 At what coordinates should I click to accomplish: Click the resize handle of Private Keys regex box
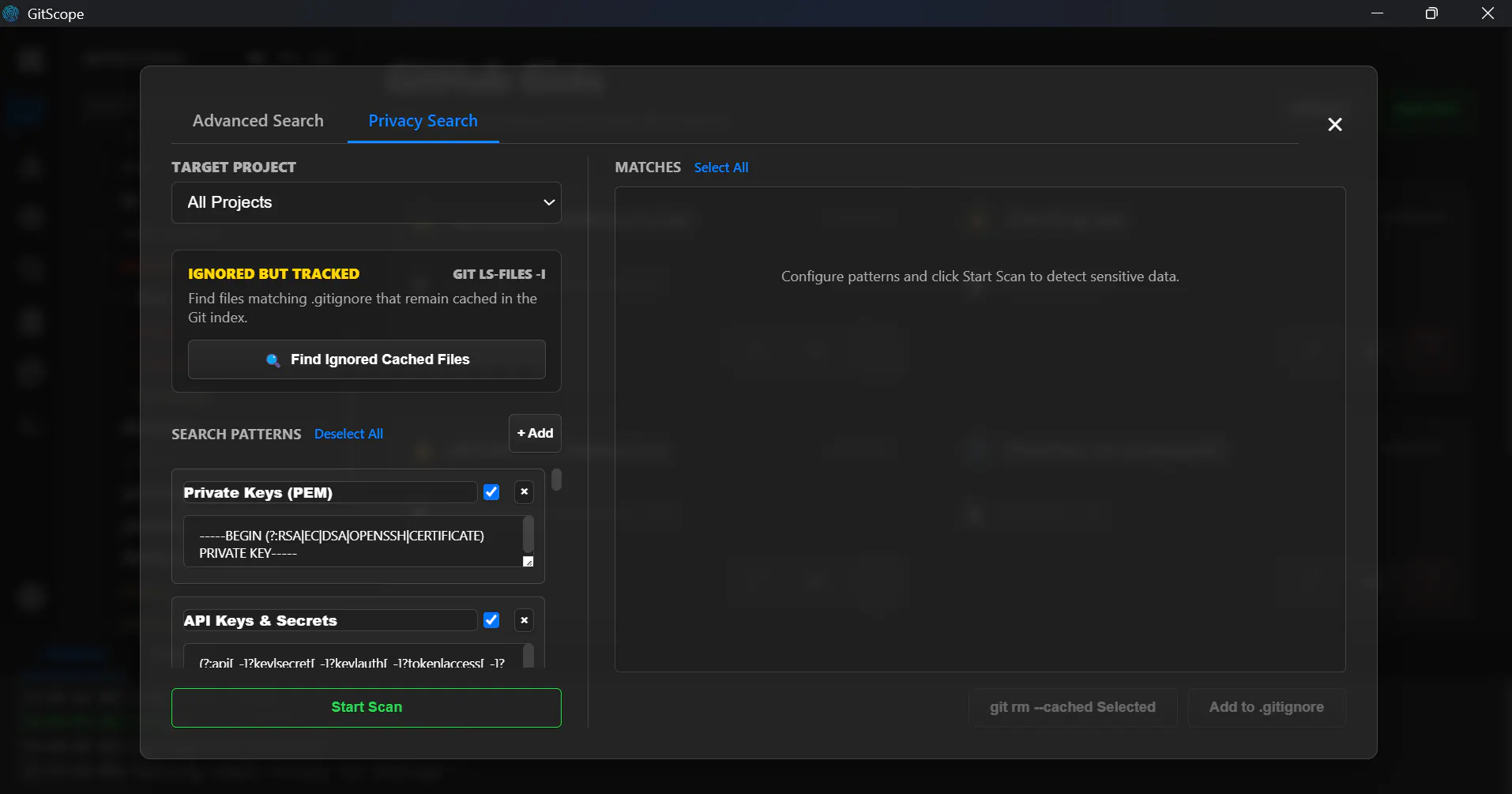[x=528, y=561]
